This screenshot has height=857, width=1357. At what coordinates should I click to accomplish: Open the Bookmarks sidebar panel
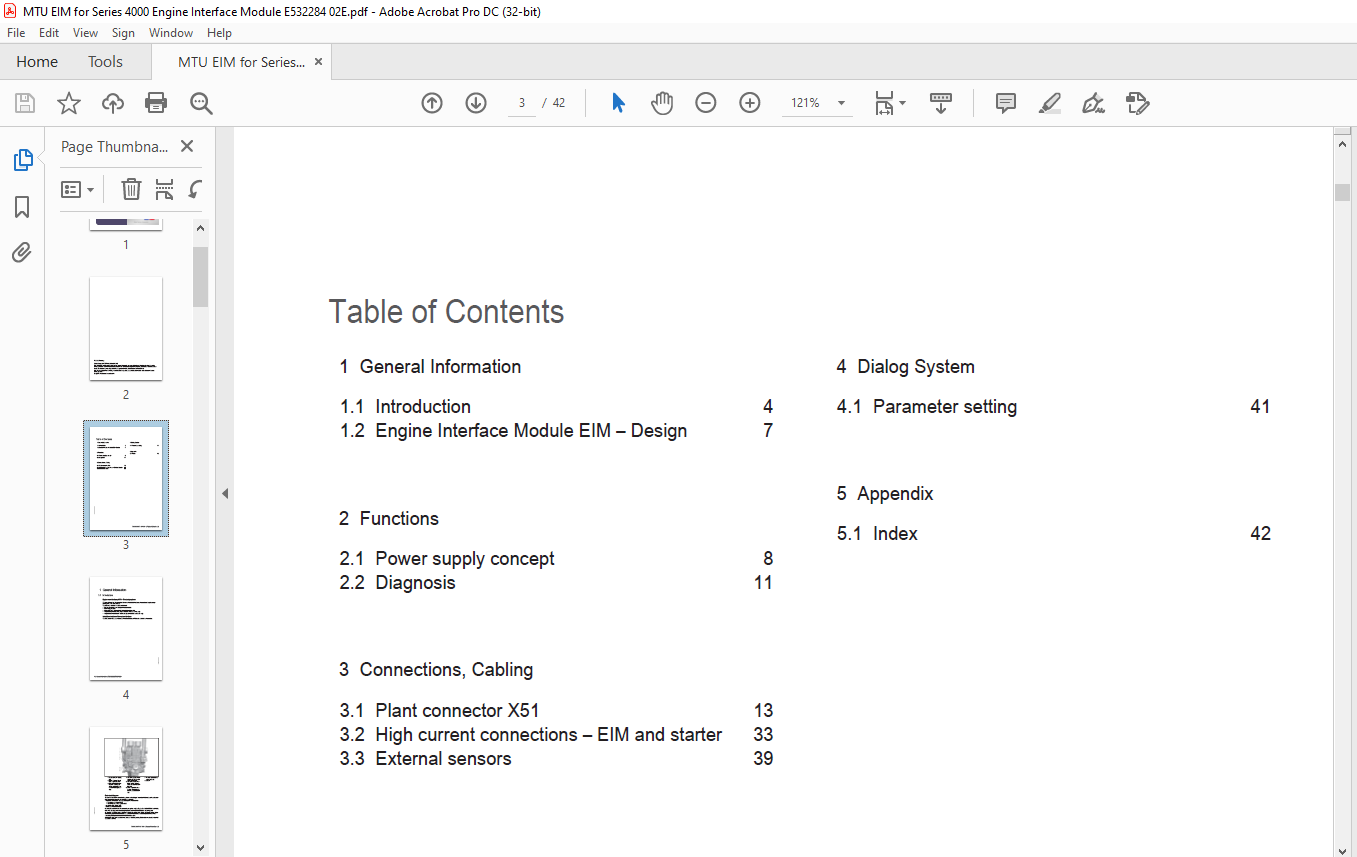click(22, 207)
